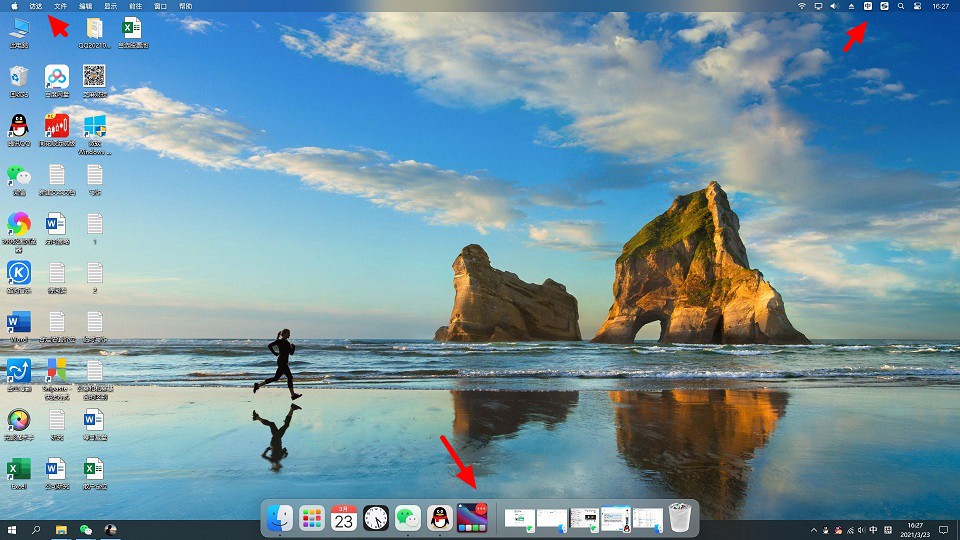Click the Wi-Fi icon in the top menu bar
The height and width of the screenshot is (540, 960).
(801, 6)
